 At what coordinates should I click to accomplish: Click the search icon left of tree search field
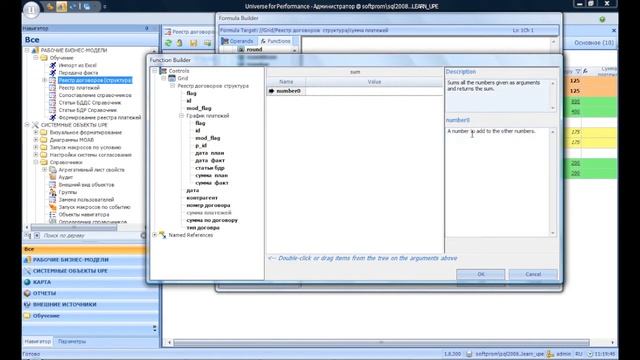click(x=27, y=236)
